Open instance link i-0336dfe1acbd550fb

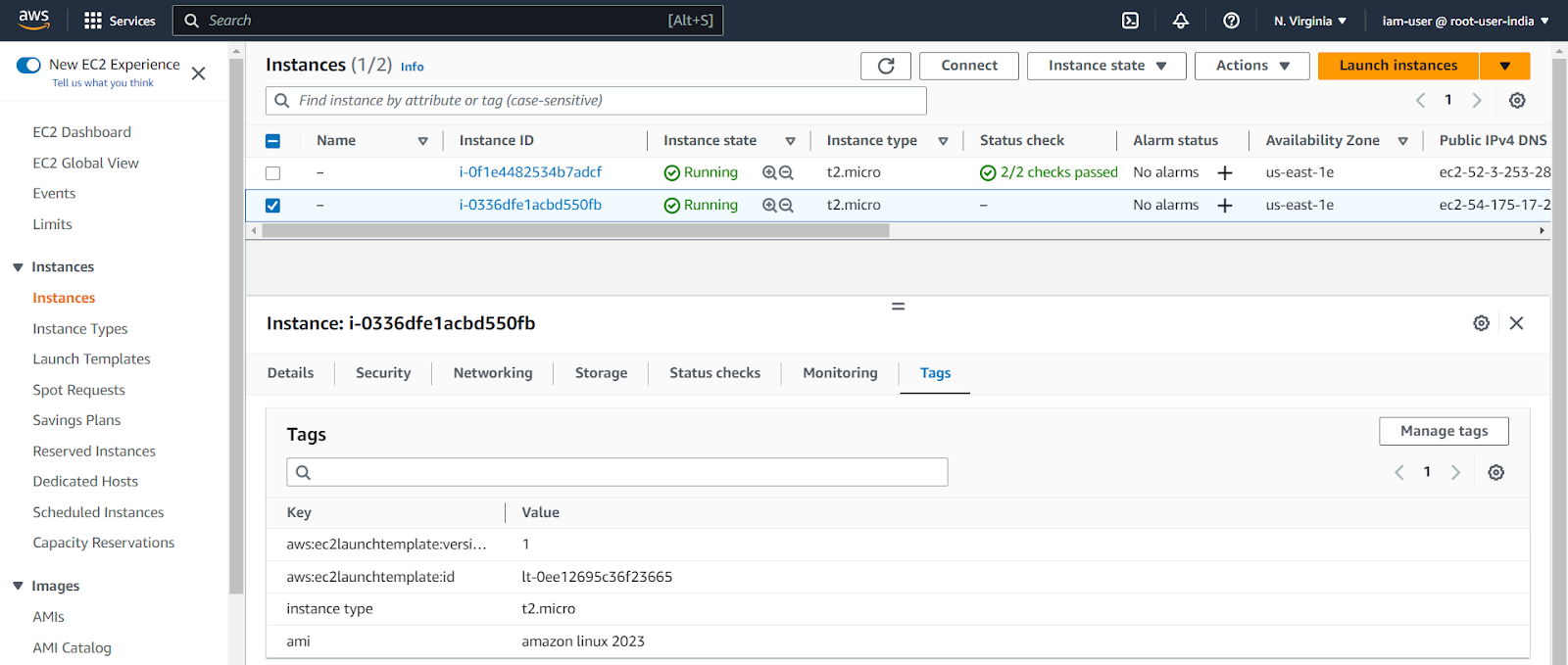click(530, 206)
